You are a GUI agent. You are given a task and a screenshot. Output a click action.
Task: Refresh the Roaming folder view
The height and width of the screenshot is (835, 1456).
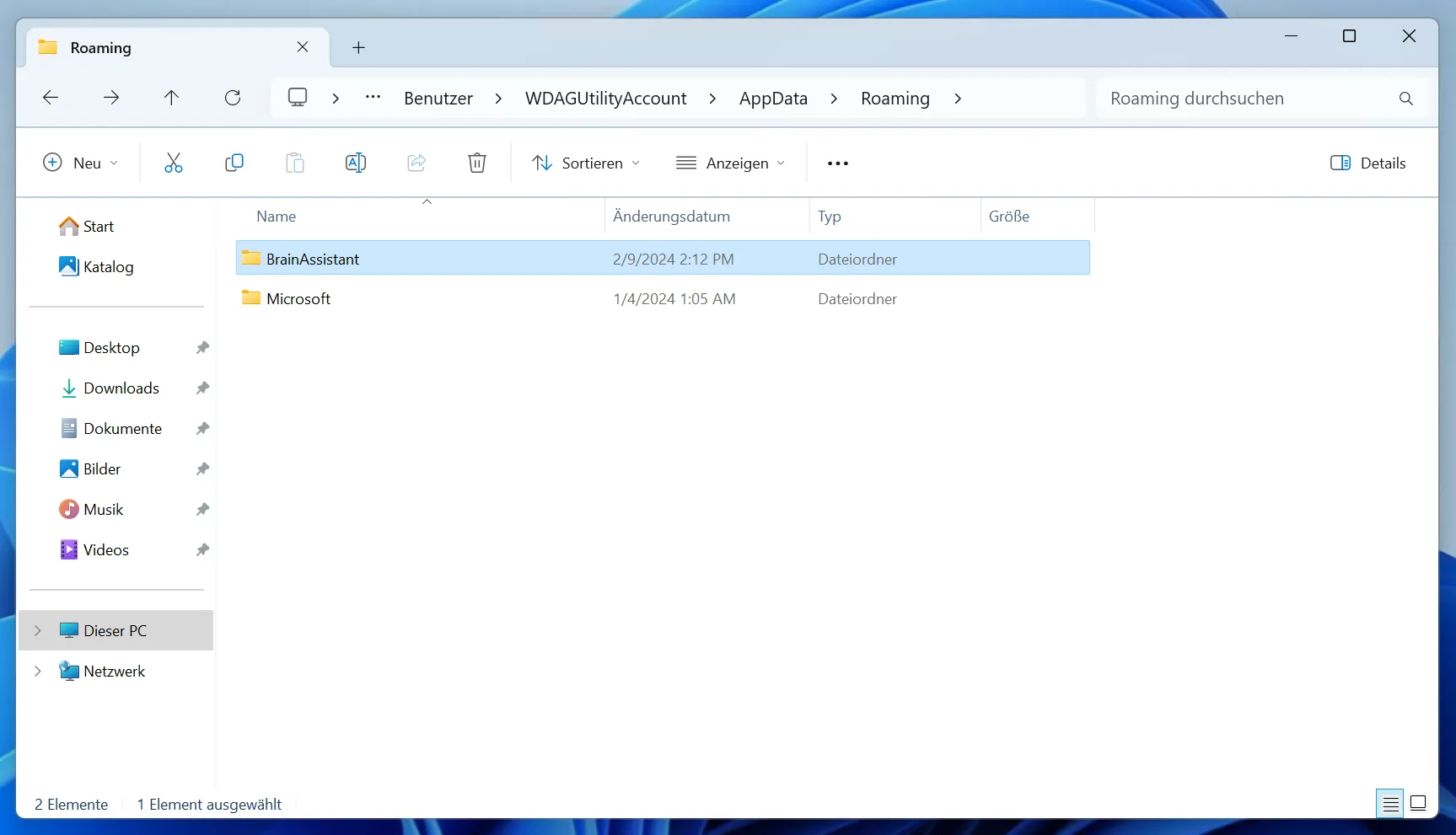click(x=233, y=98)
